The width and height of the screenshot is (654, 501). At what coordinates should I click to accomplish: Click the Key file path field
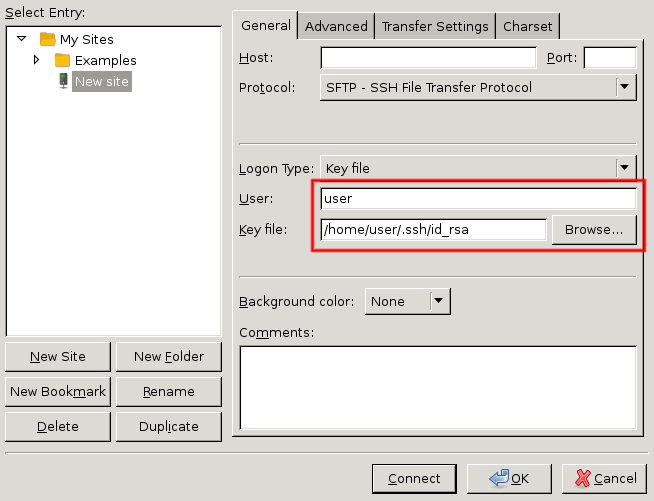(433, 229)
